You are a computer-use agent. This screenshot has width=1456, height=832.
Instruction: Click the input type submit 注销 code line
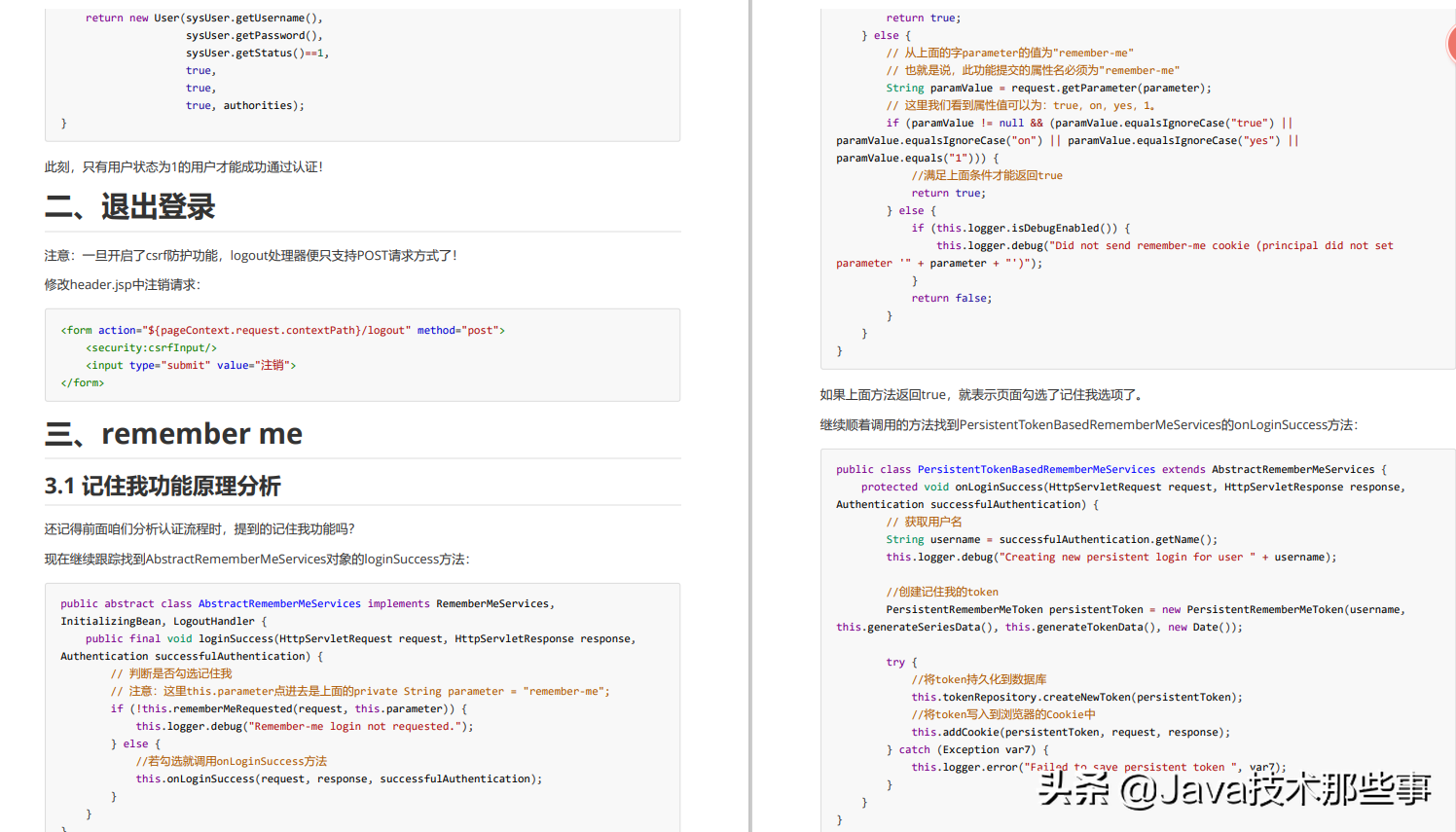pos(191,365)
